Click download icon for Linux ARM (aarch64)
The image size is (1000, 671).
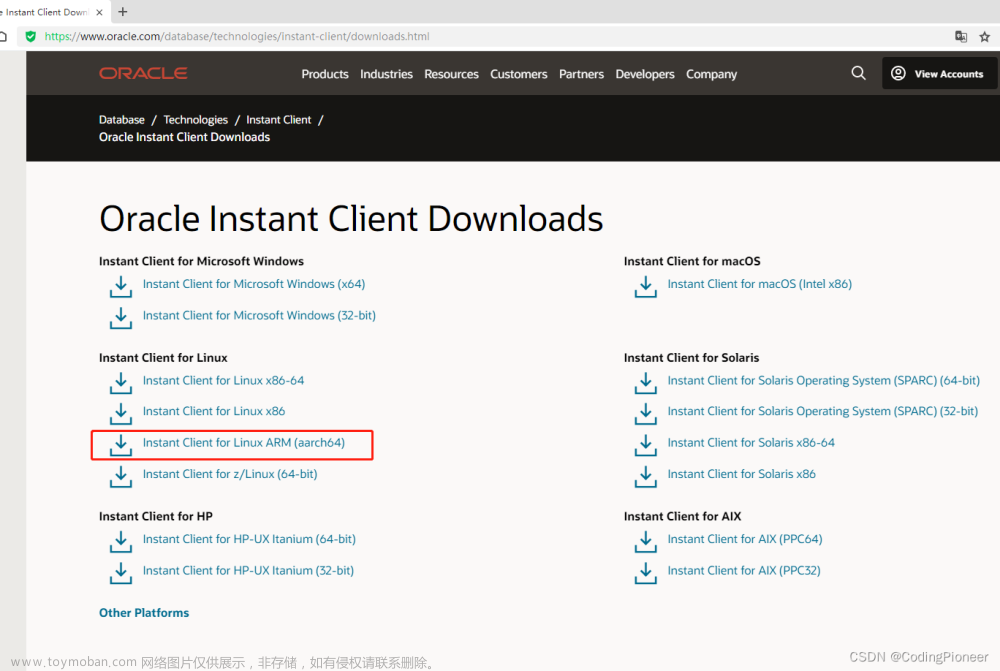point(121,445)
